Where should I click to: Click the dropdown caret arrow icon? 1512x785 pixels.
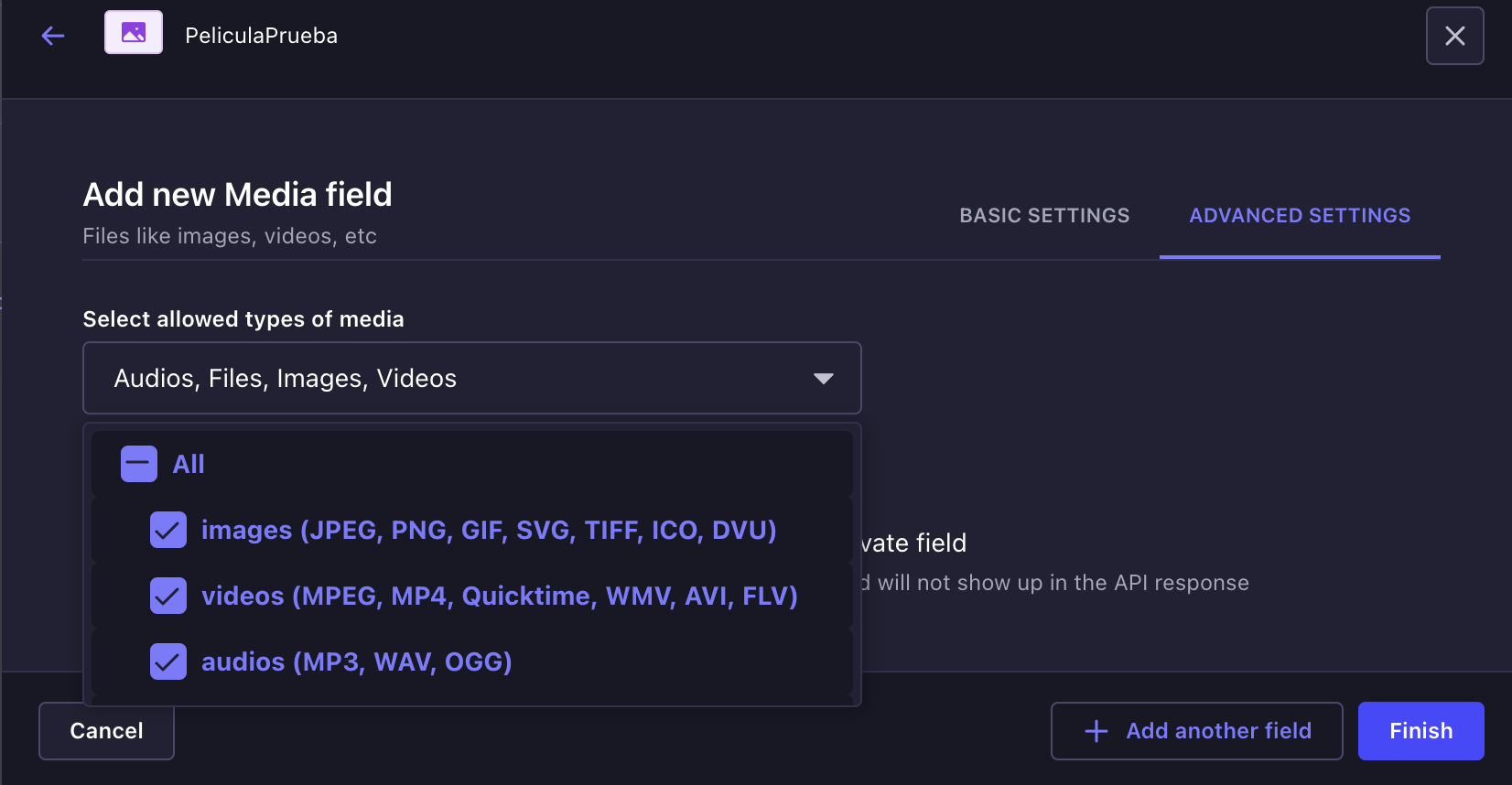pyautogui.click(x=824, y=379)
